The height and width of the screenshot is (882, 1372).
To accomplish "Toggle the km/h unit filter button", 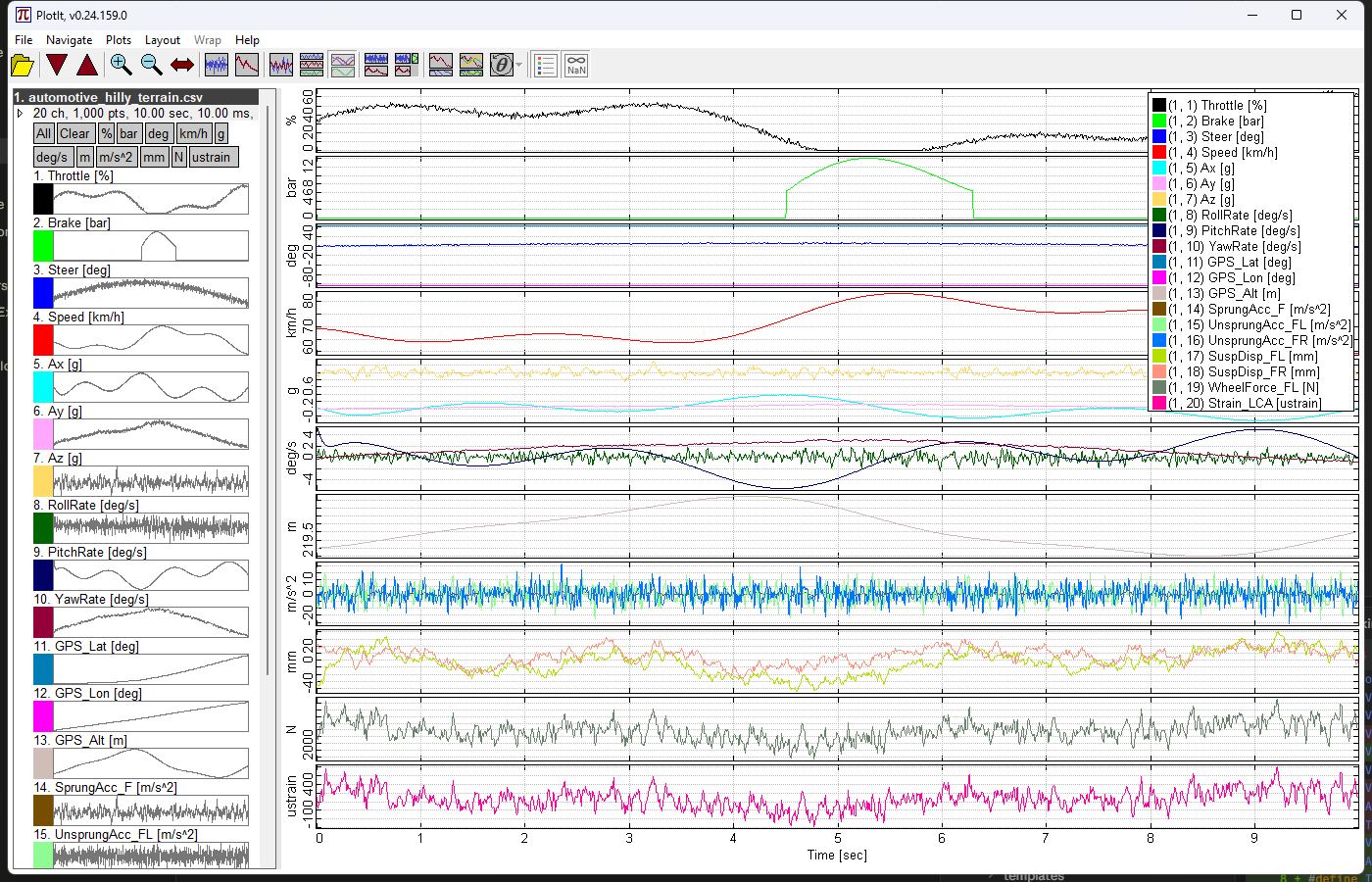I will click(194, 133).
